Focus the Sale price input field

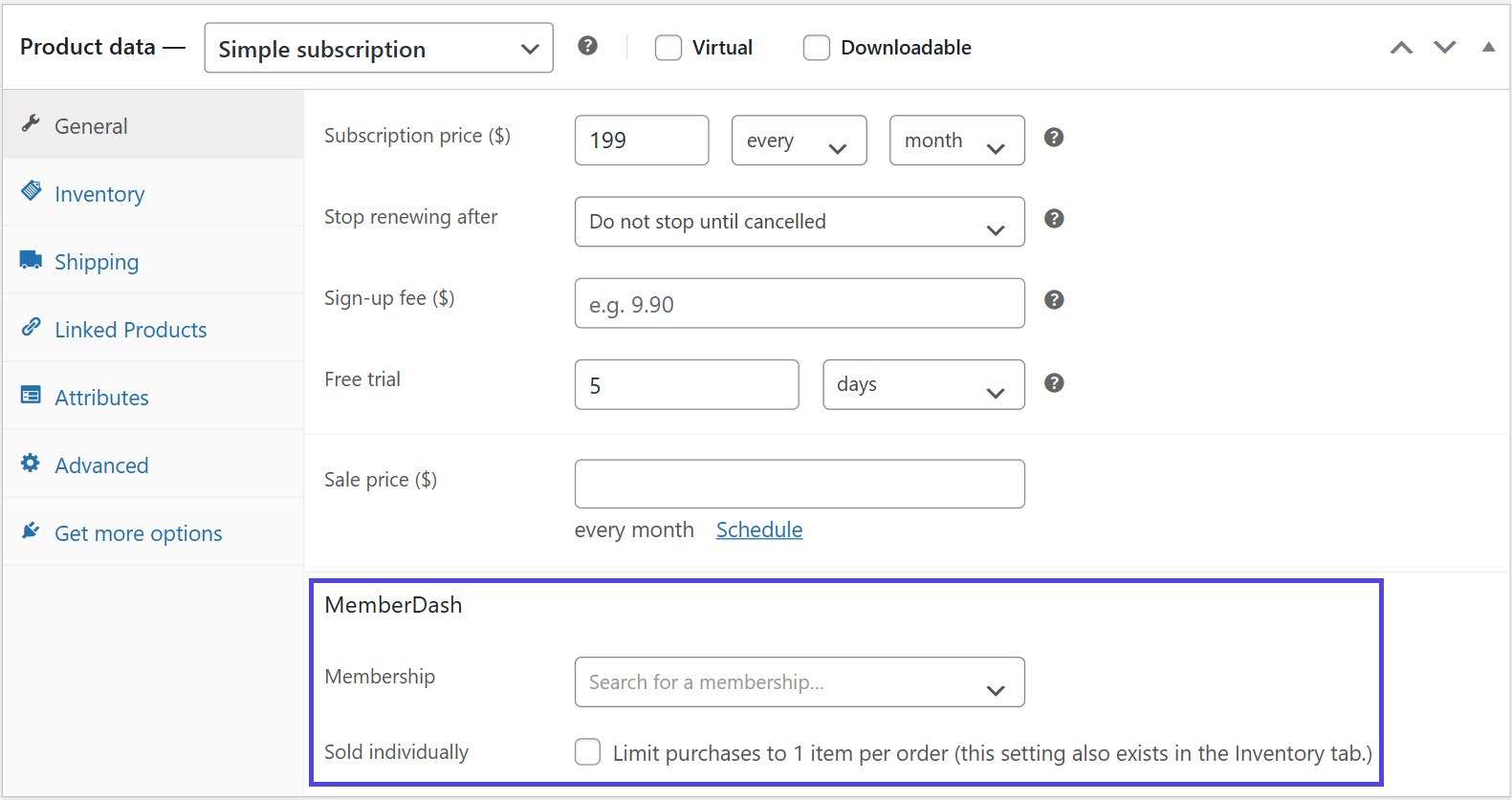tap(800, 484)
